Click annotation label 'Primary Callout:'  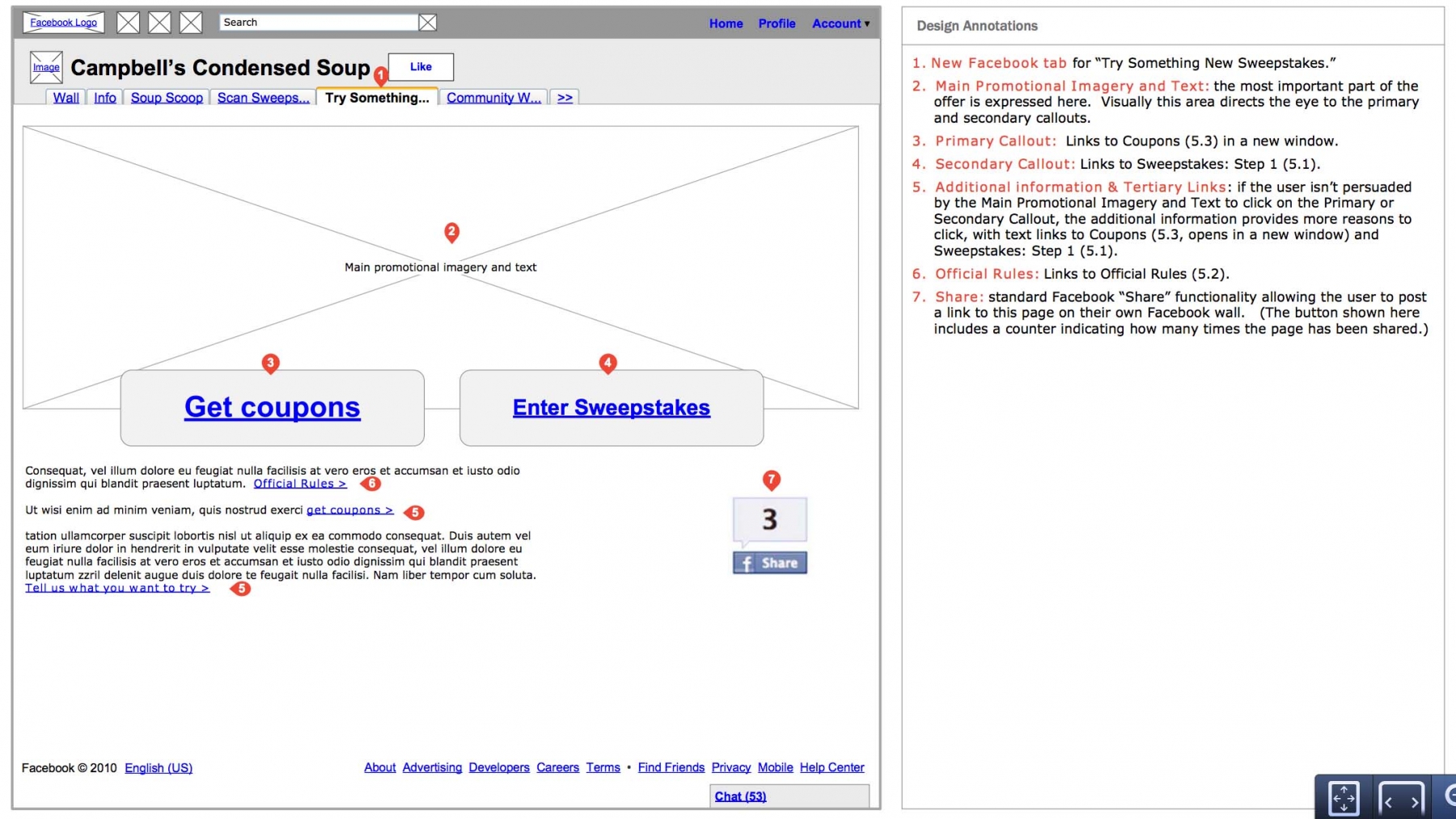pyautogui.click(x=996, y=141)
